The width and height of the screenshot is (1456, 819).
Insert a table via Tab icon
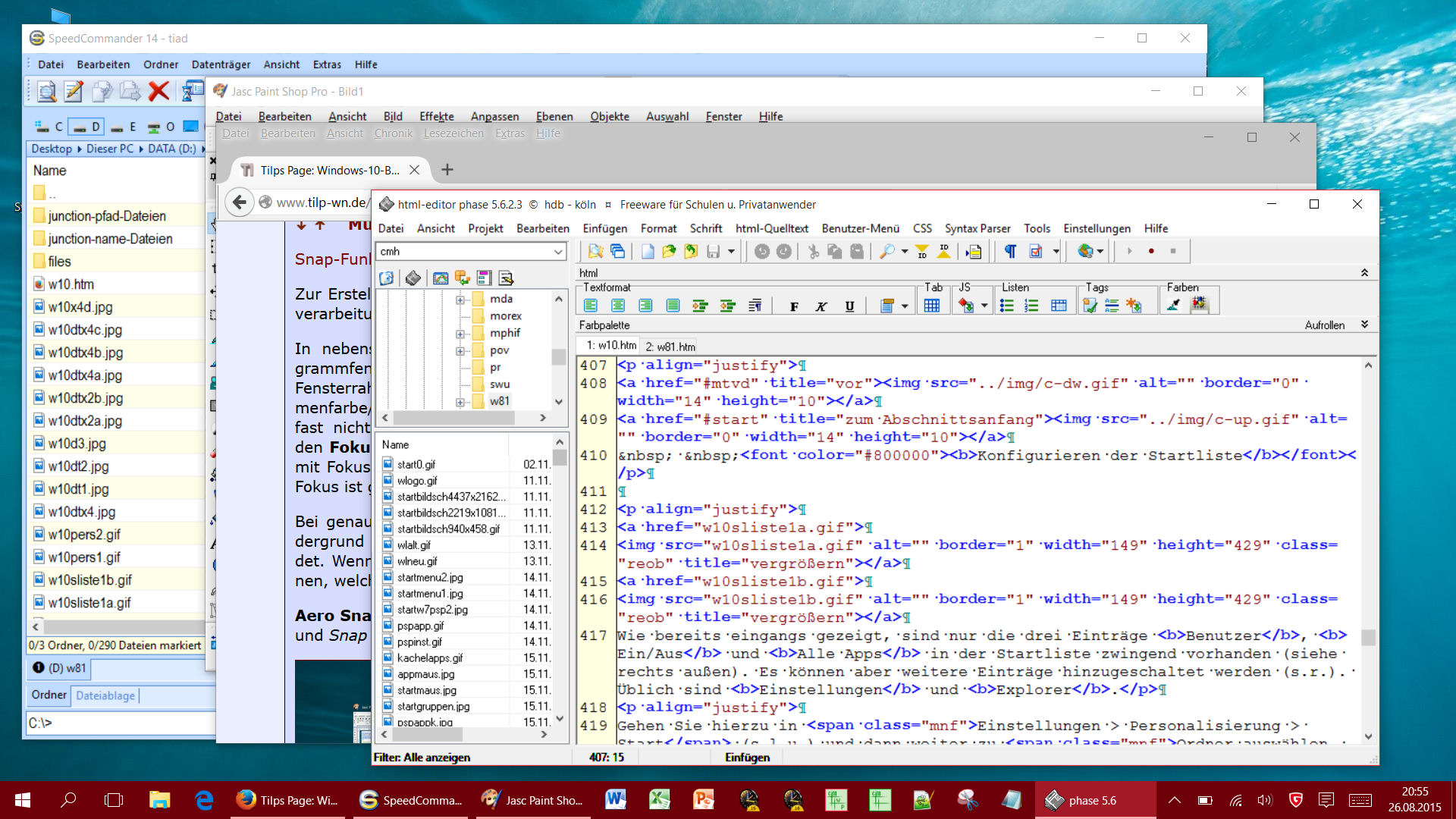coord(931,306)
